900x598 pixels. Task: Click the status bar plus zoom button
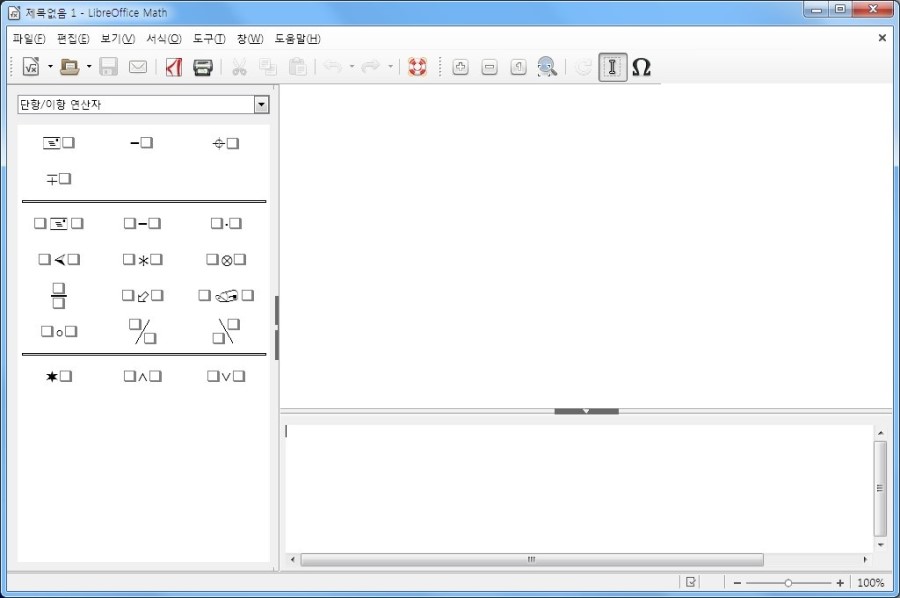tap(840, 583)
